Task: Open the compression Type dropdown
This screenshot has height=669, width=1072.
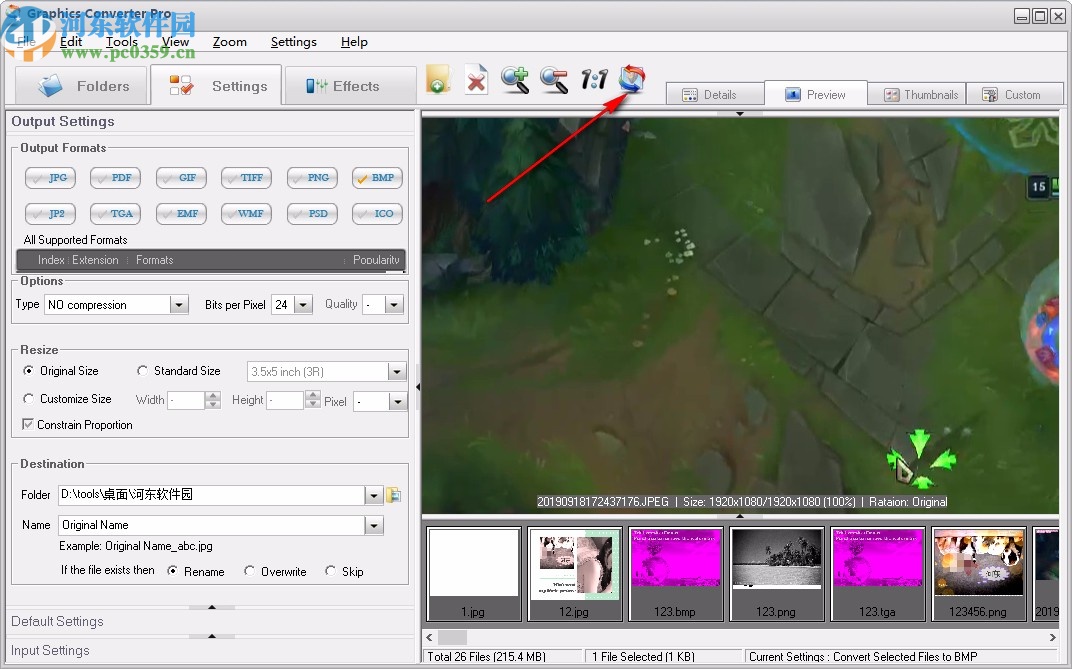Action: click(x=178, y=304)
